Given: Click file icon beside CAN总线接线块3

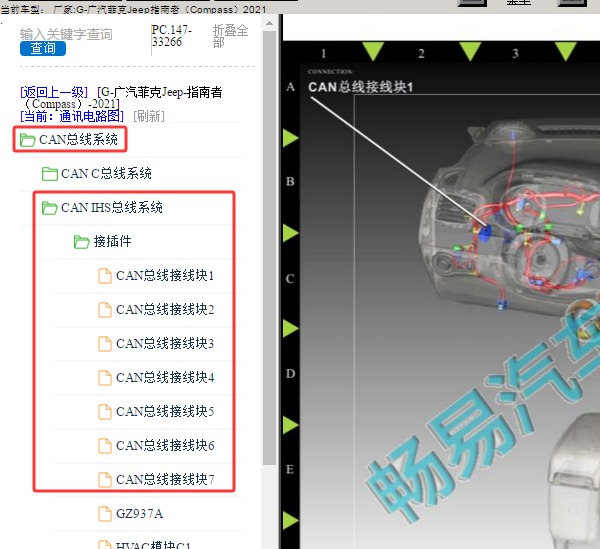Looking at the screenshot, I should pos(105,344).
